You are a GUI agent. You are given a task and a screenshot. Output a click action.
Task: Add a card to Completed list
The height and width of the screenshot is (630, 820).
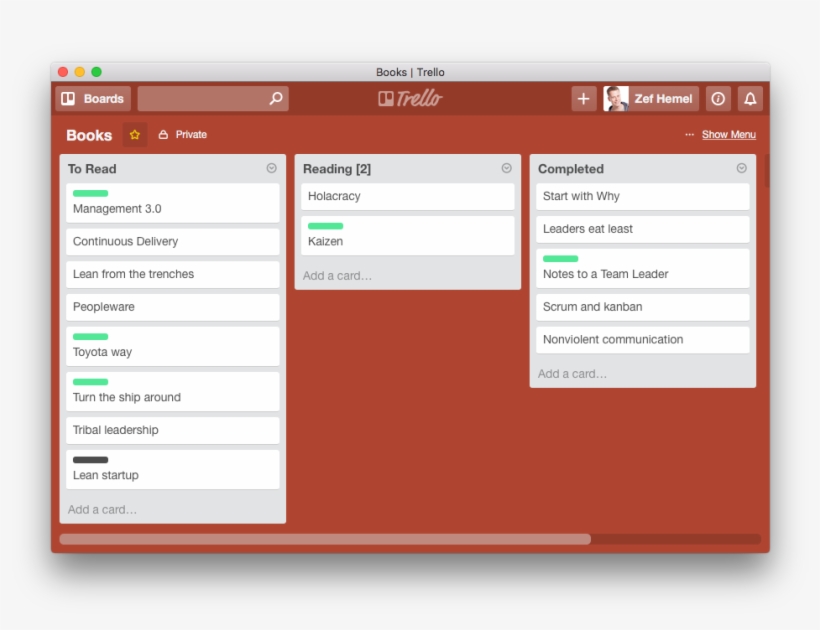pos(573,374)
